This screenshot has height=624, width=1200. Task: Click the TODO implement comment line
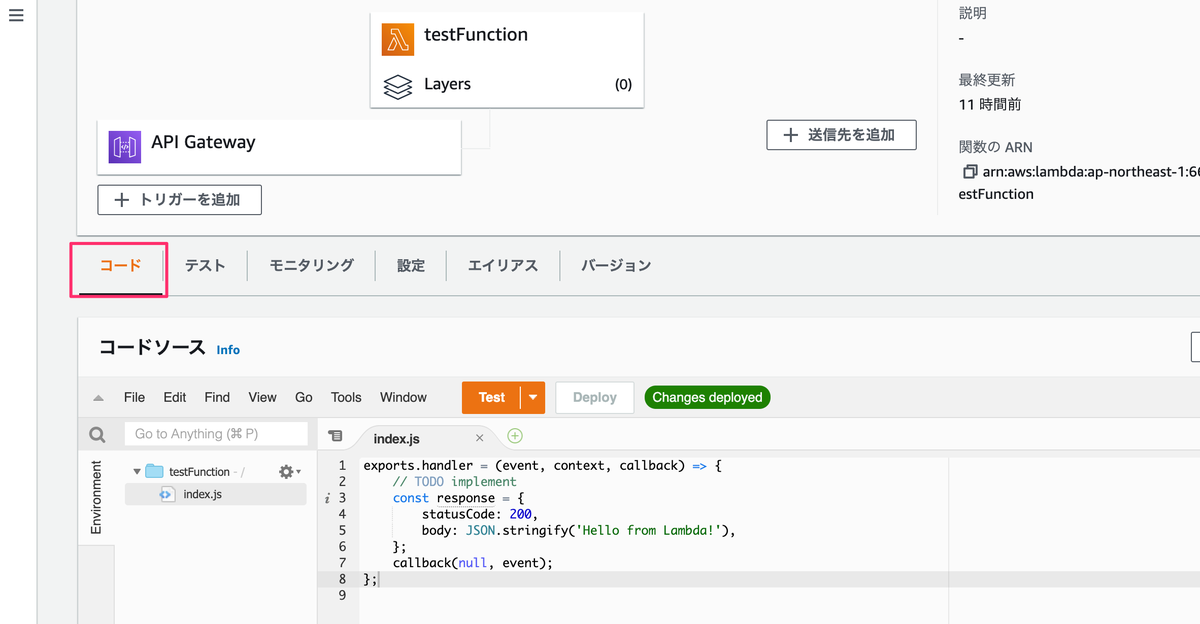(454, 481)
